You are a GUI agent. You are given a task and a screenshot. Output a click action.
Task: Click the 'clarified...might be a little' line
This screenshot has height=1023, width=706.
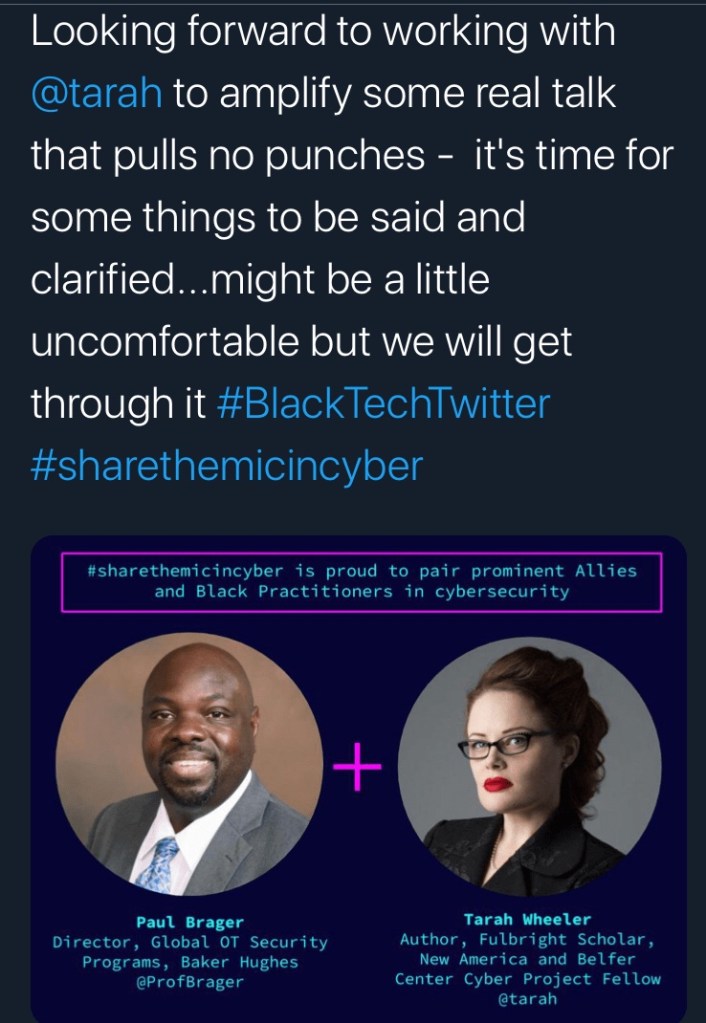[x=260, y=281]
